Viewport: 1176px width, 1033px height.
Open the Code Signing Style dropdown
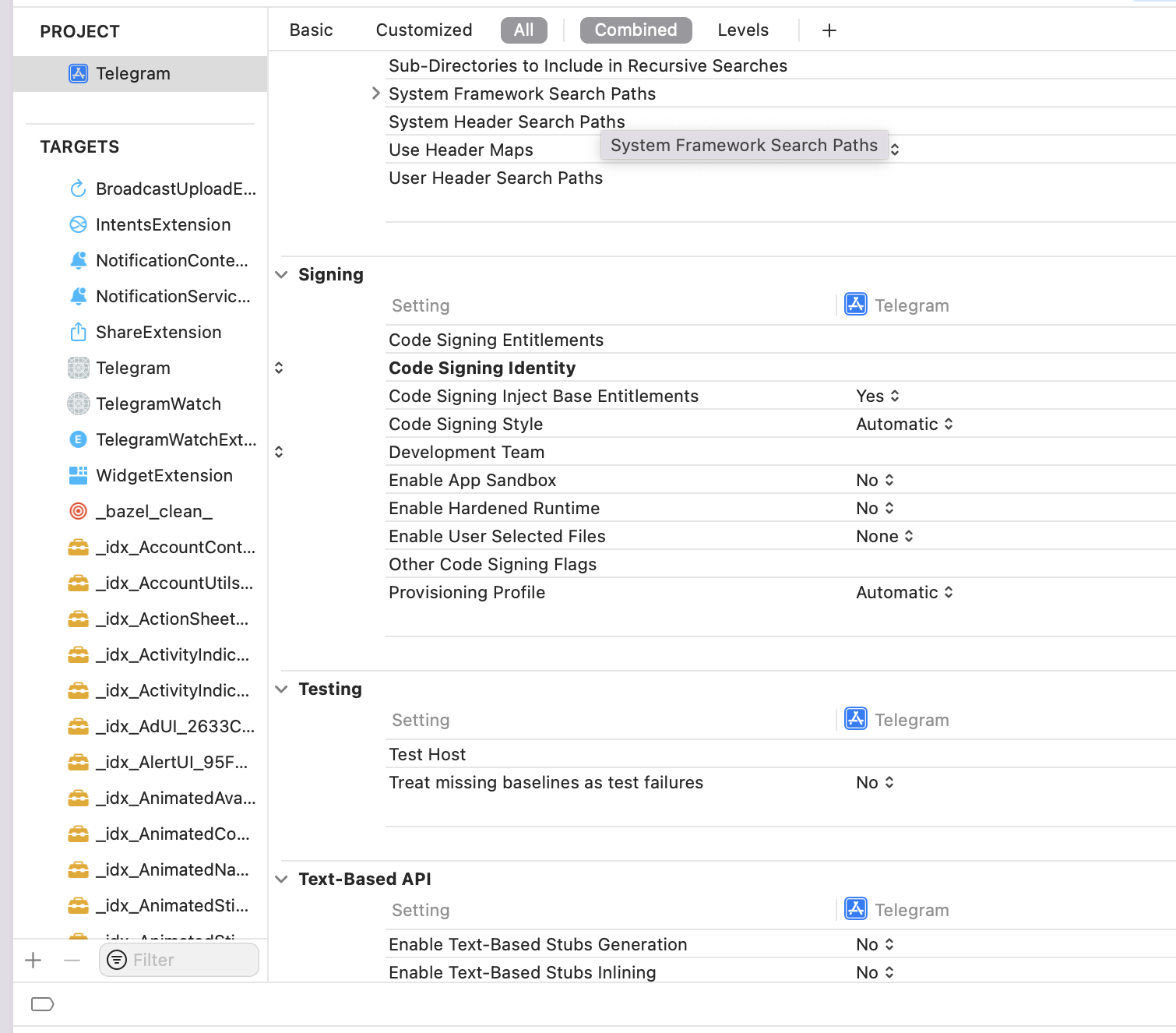[x=905, y=424]
